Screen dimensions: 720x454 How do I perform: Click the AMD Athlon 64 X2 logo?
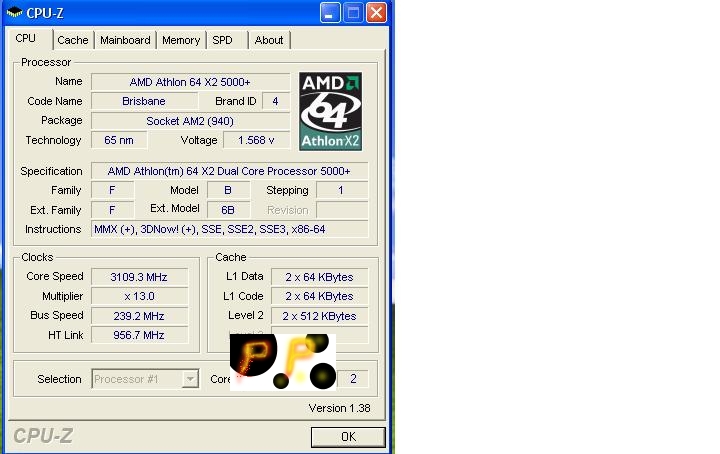(x=331, y=112)
